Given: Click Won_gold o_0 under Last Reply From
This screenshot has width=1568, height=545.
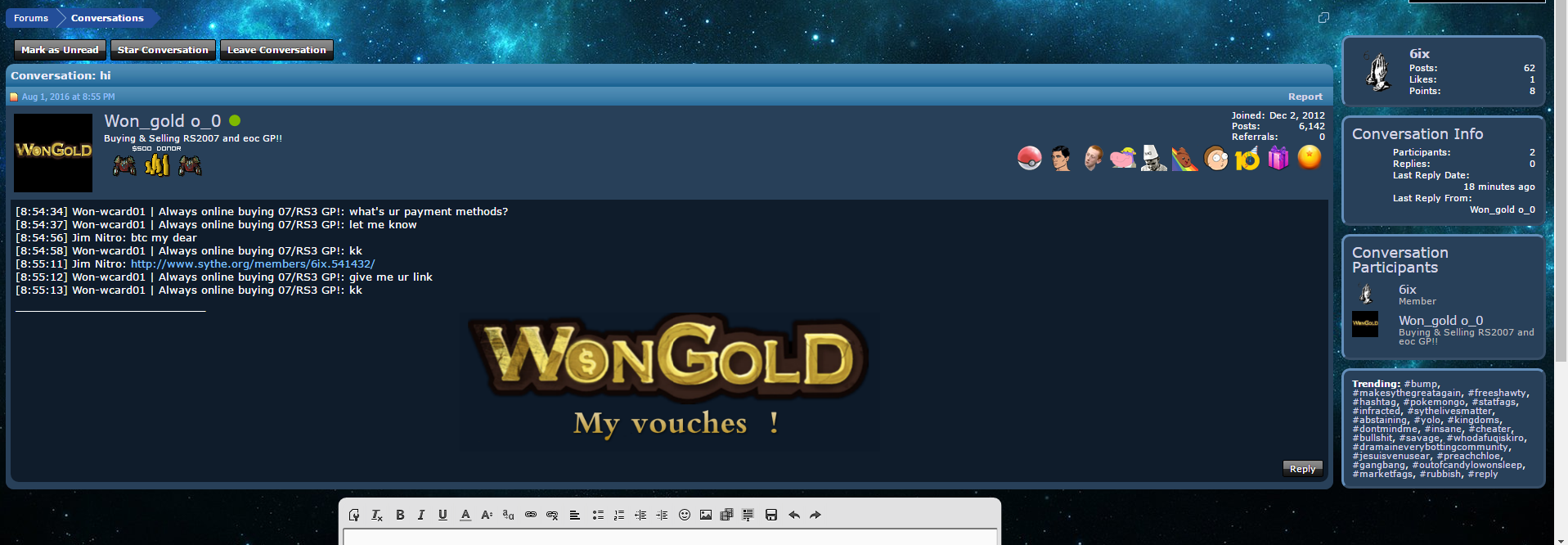Looking at the screenshot, I should point(1502,210).
